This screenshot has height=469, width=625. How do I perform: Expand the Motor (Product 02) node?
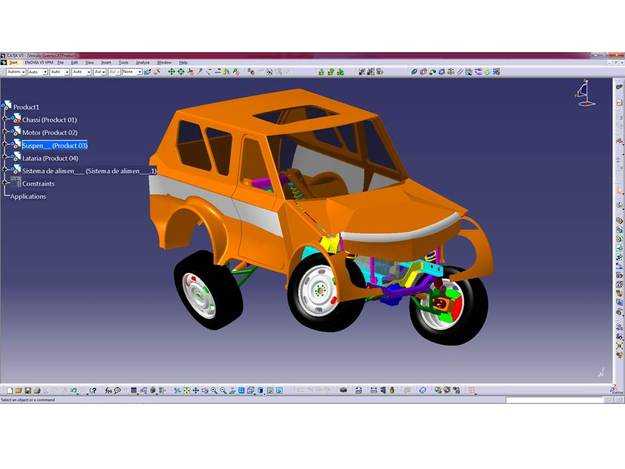click(5, 132)
